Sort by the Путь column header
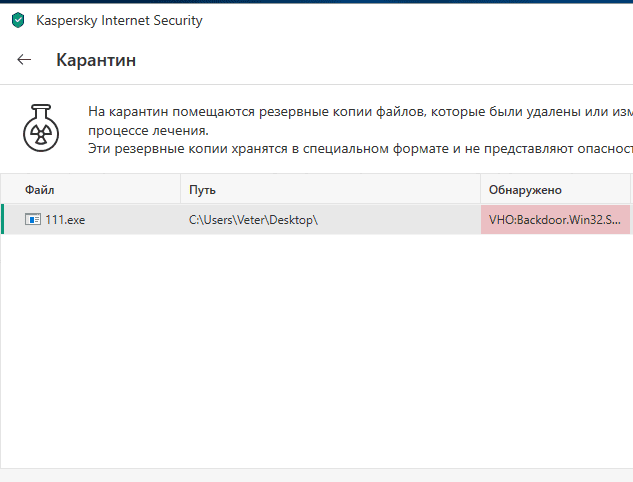The width and height of the screenshot is (633, 482). 202,189
